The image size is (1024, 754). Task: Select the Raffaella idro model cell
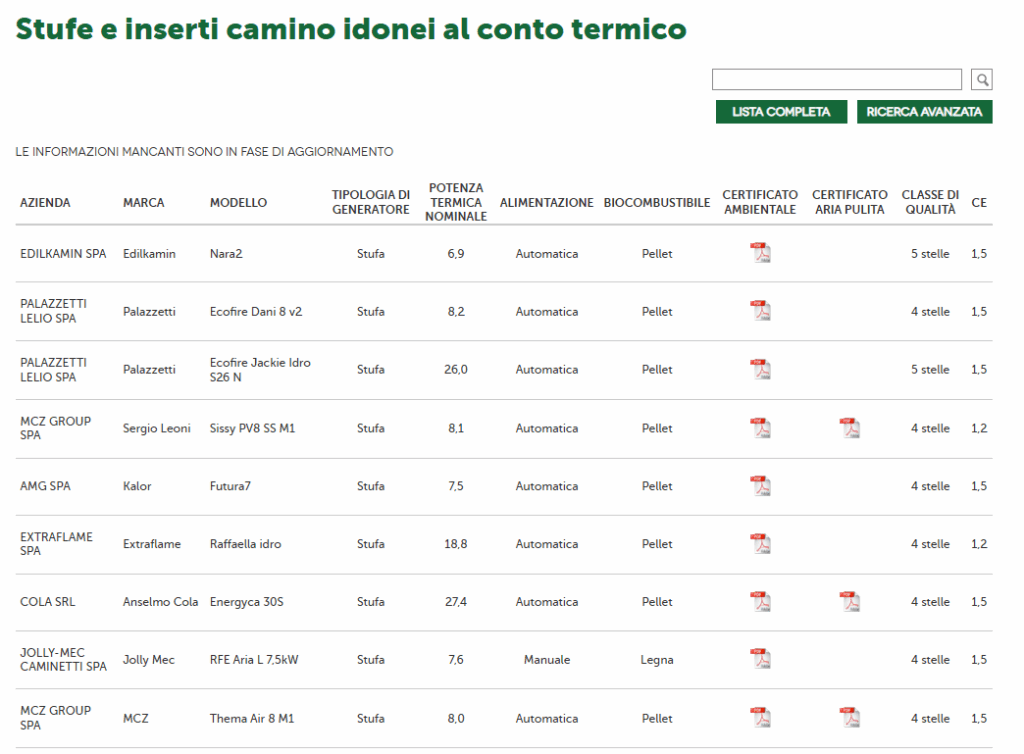coord(246,544)
